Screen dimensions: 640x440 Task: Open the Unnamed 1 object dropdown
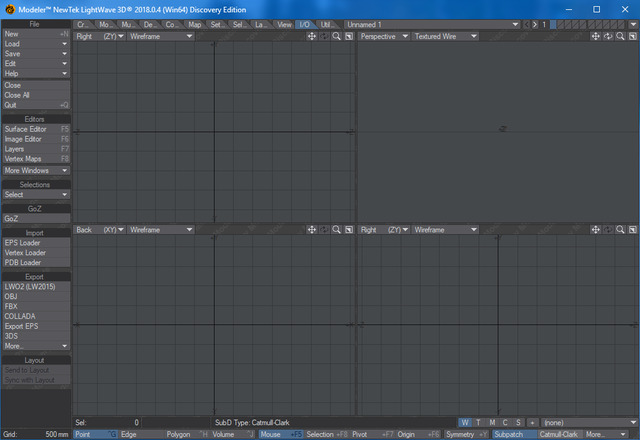click(x=430, y=23)
